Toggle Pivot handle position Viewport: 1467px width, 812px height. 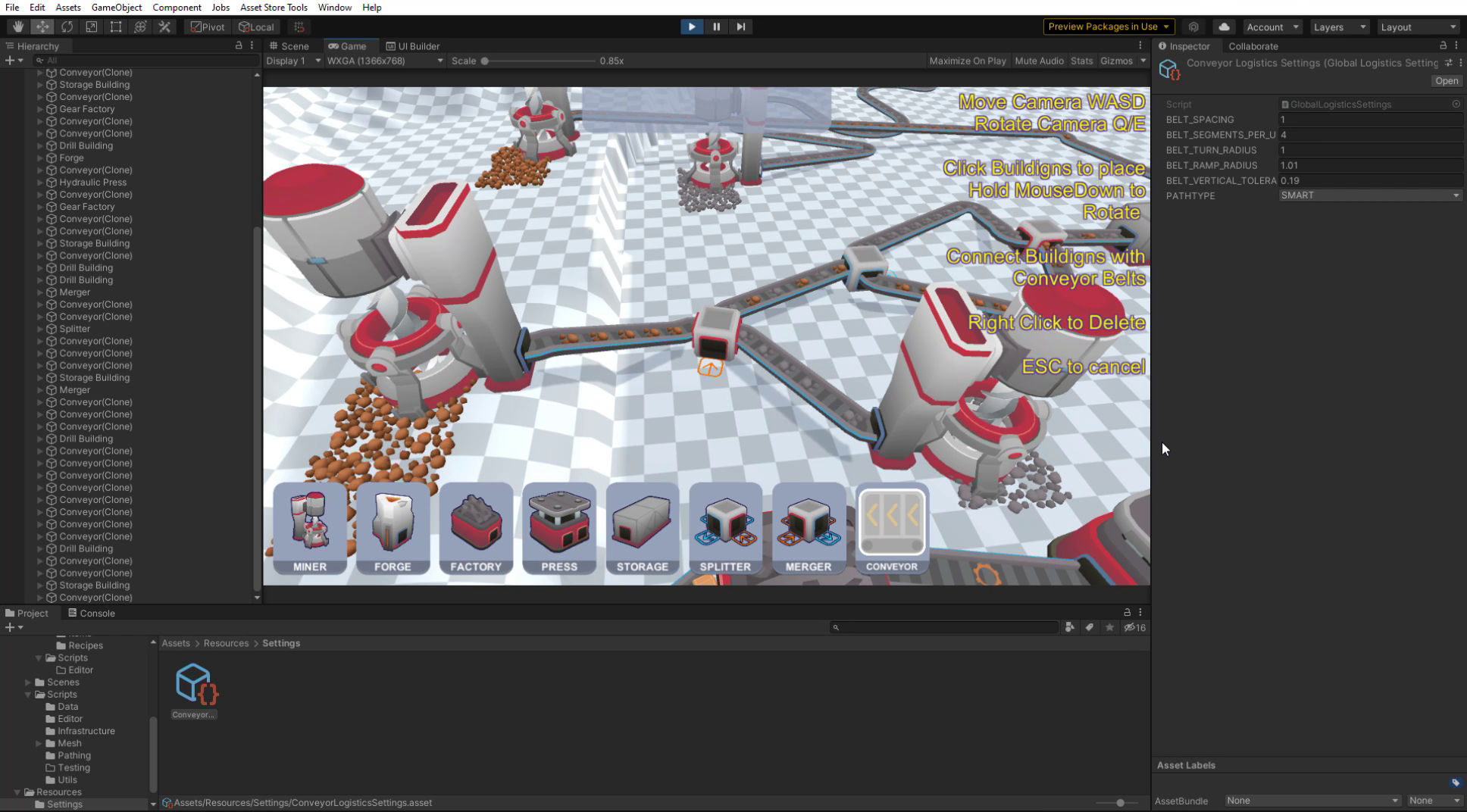click(208, 27)
